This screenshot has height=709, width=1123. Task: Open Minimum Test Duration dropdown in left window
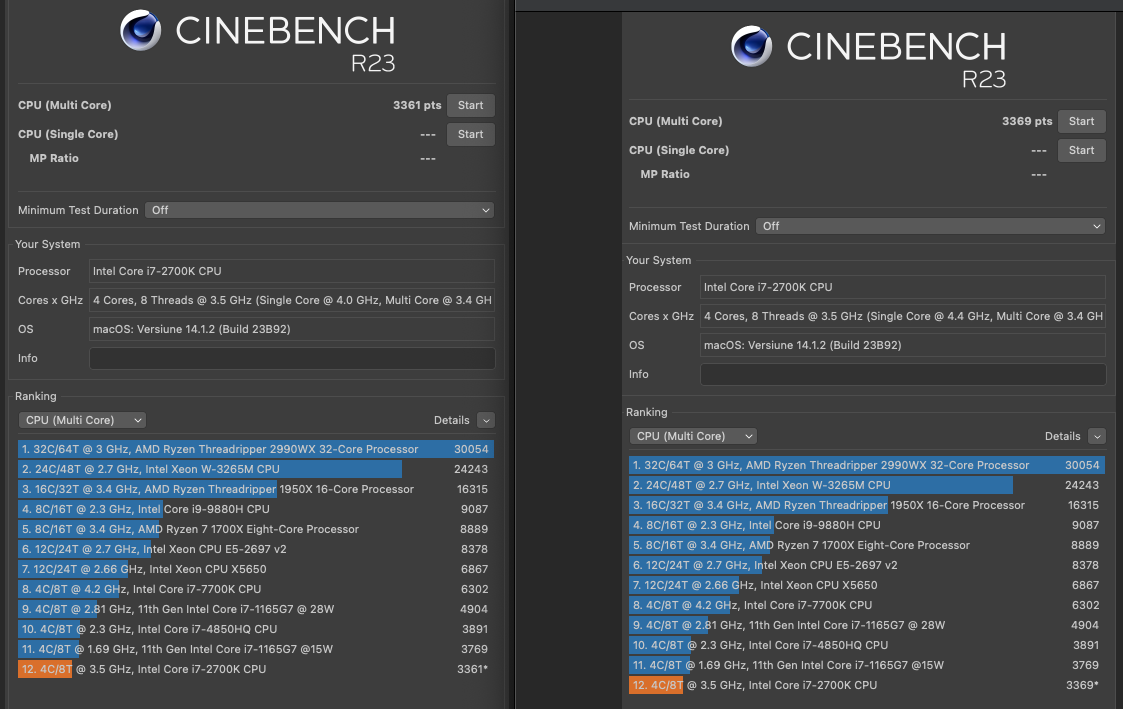coord(319,210)
